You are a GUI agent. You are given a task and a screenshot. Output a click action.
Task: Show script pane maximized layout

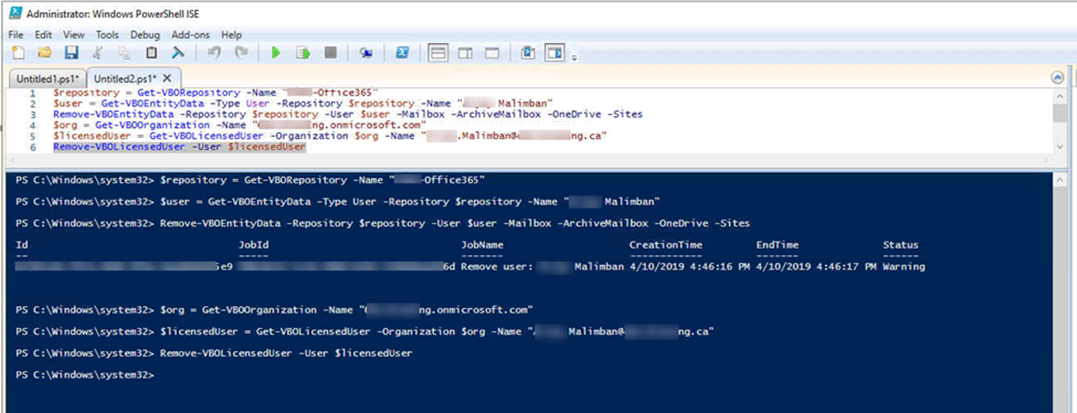click(492, 52)
